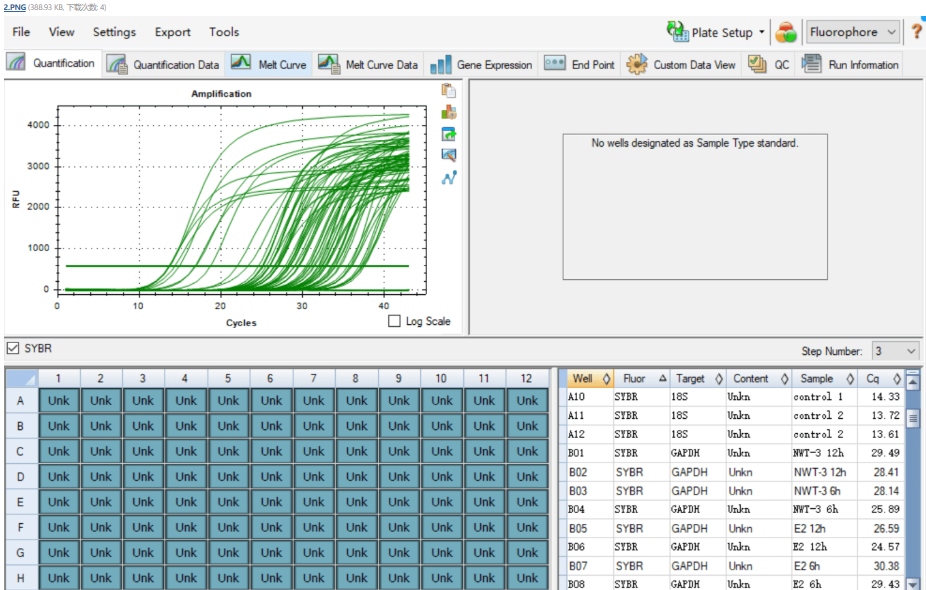Select the B04 well row
Viewport: 926px width, 590px height.
(732, 509)
